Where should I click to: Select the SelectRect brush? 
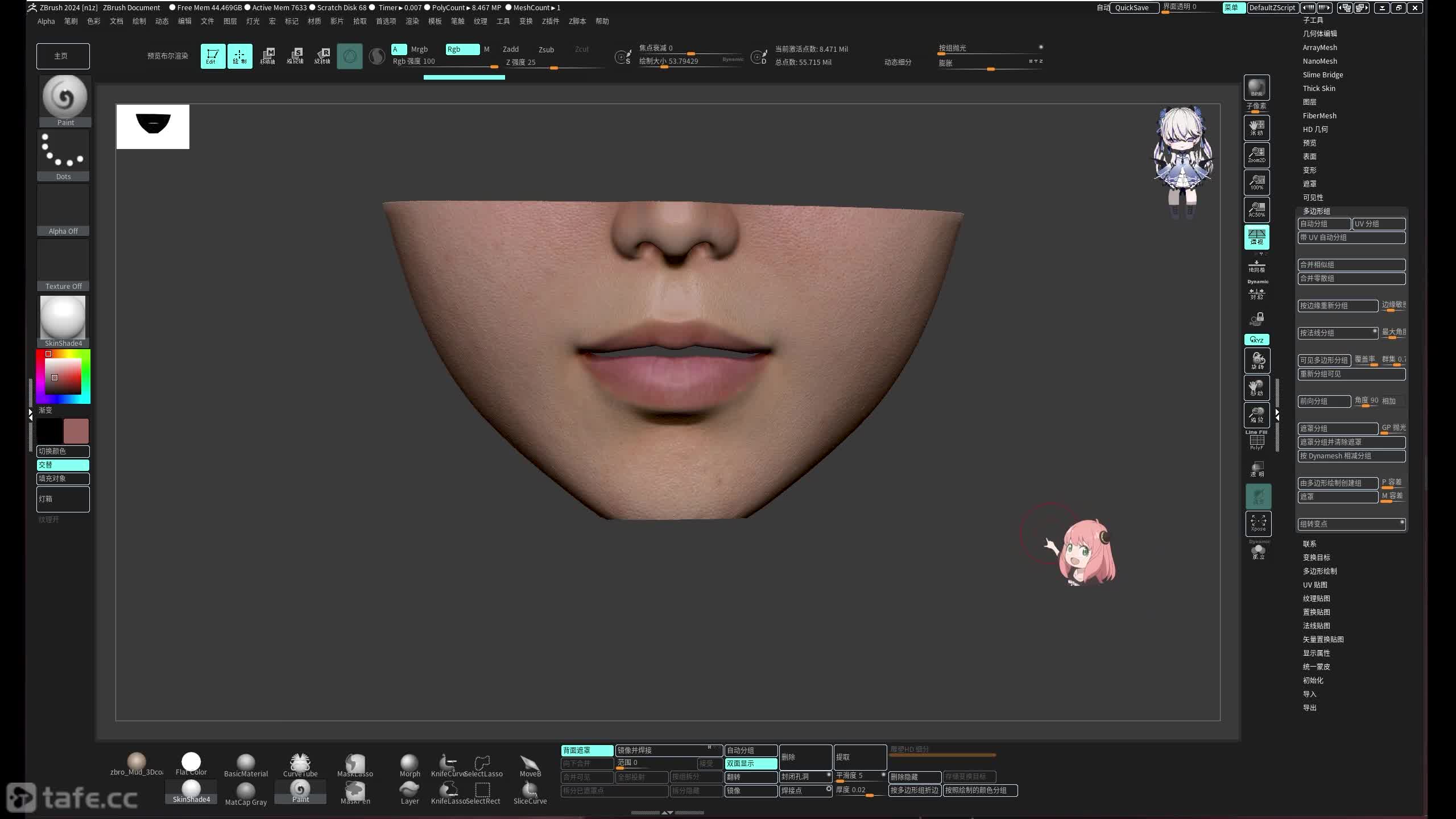[x=483, y=792]
